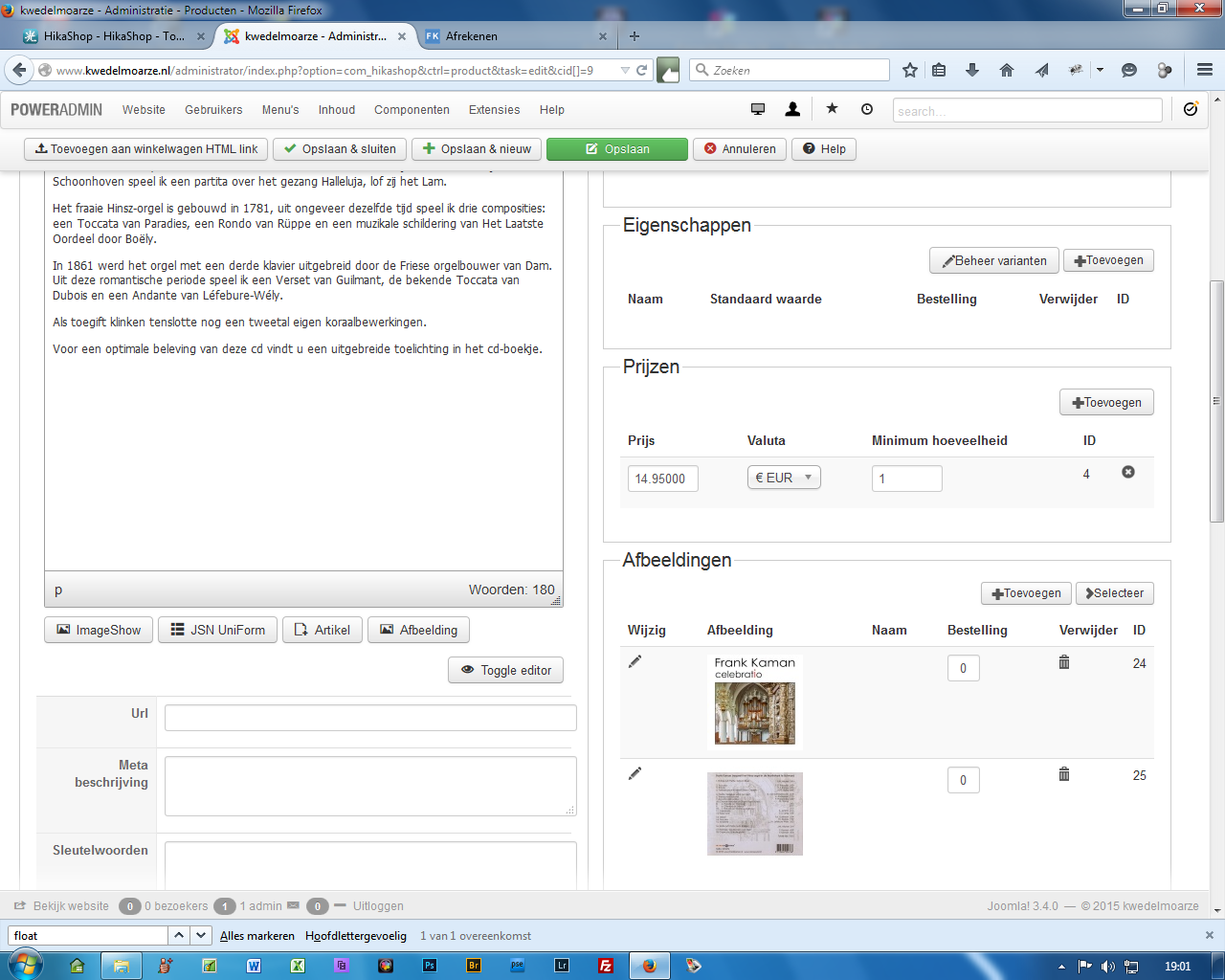Image resolution: width=1225 pixels, height=980 pixels.
Task: Click Opslaan & sluiten
Action: 340,148
